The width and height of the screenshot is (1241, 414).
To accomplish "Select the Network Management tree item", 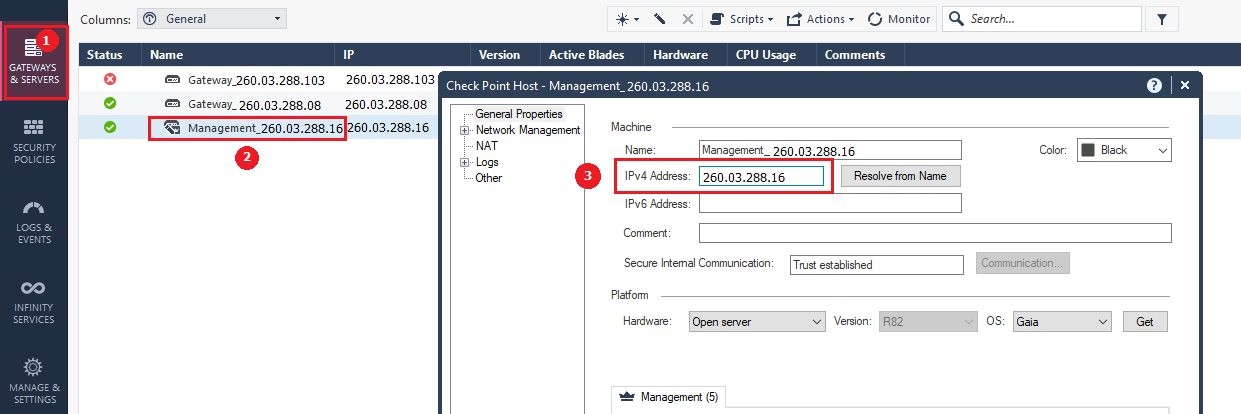I will pyautogui.click(x=528, y=130).
